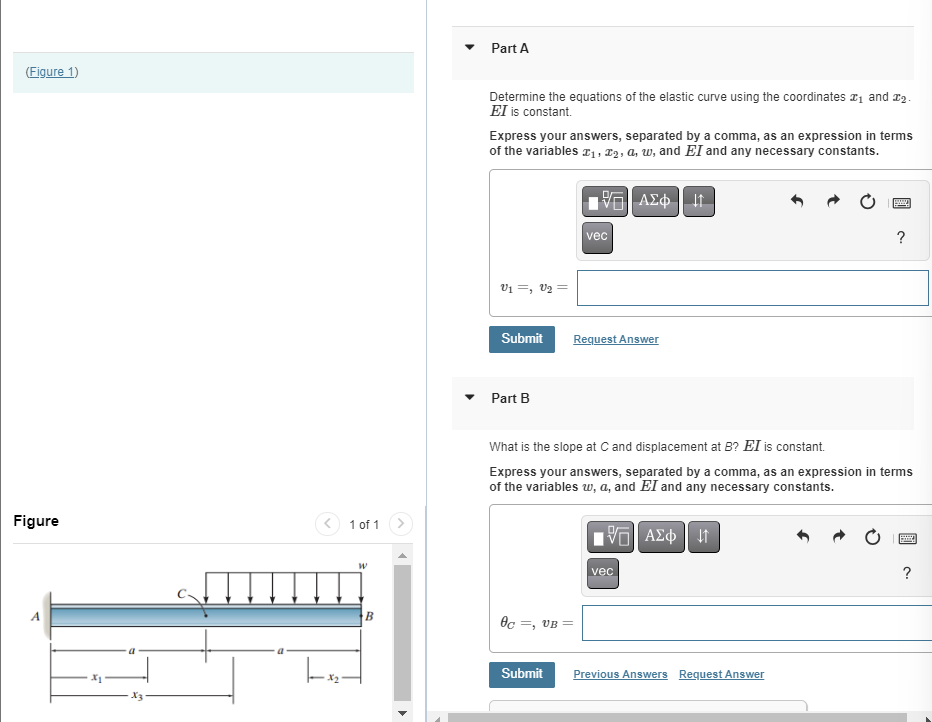Undo last edit in Part B

point(803,537)
